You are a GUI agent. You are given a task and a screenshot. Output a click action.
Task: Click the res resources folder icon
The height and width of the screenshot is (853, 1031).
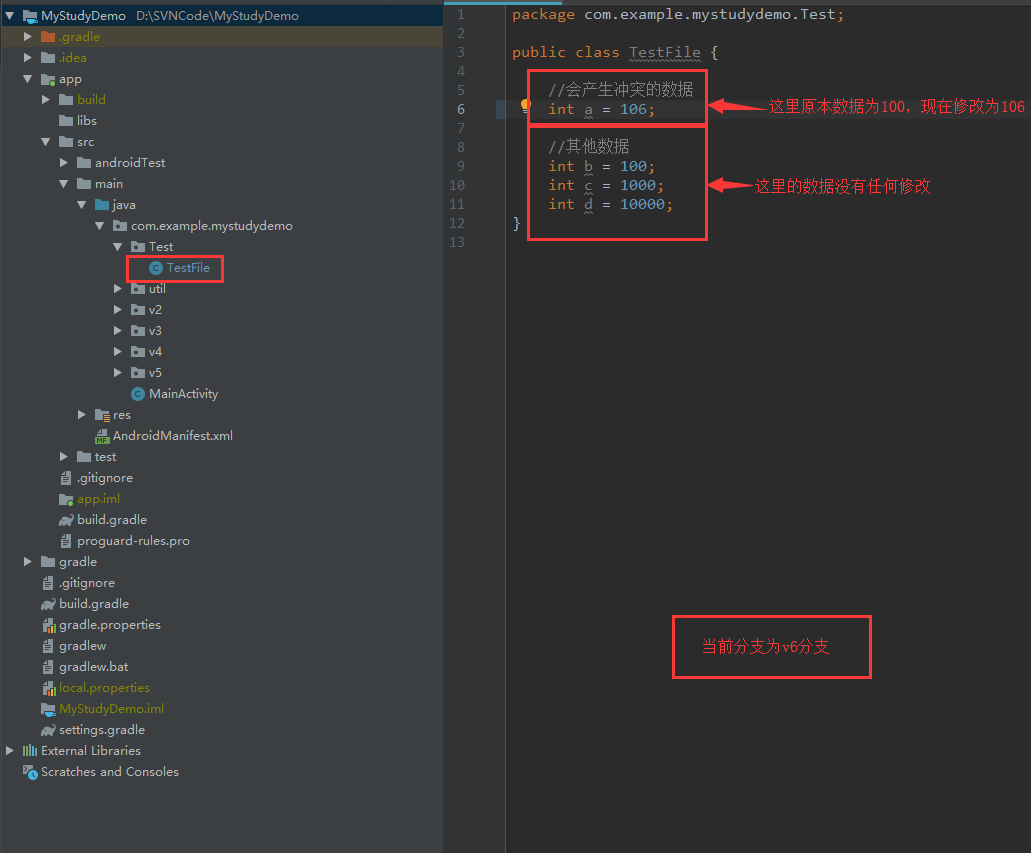(102, 415)
